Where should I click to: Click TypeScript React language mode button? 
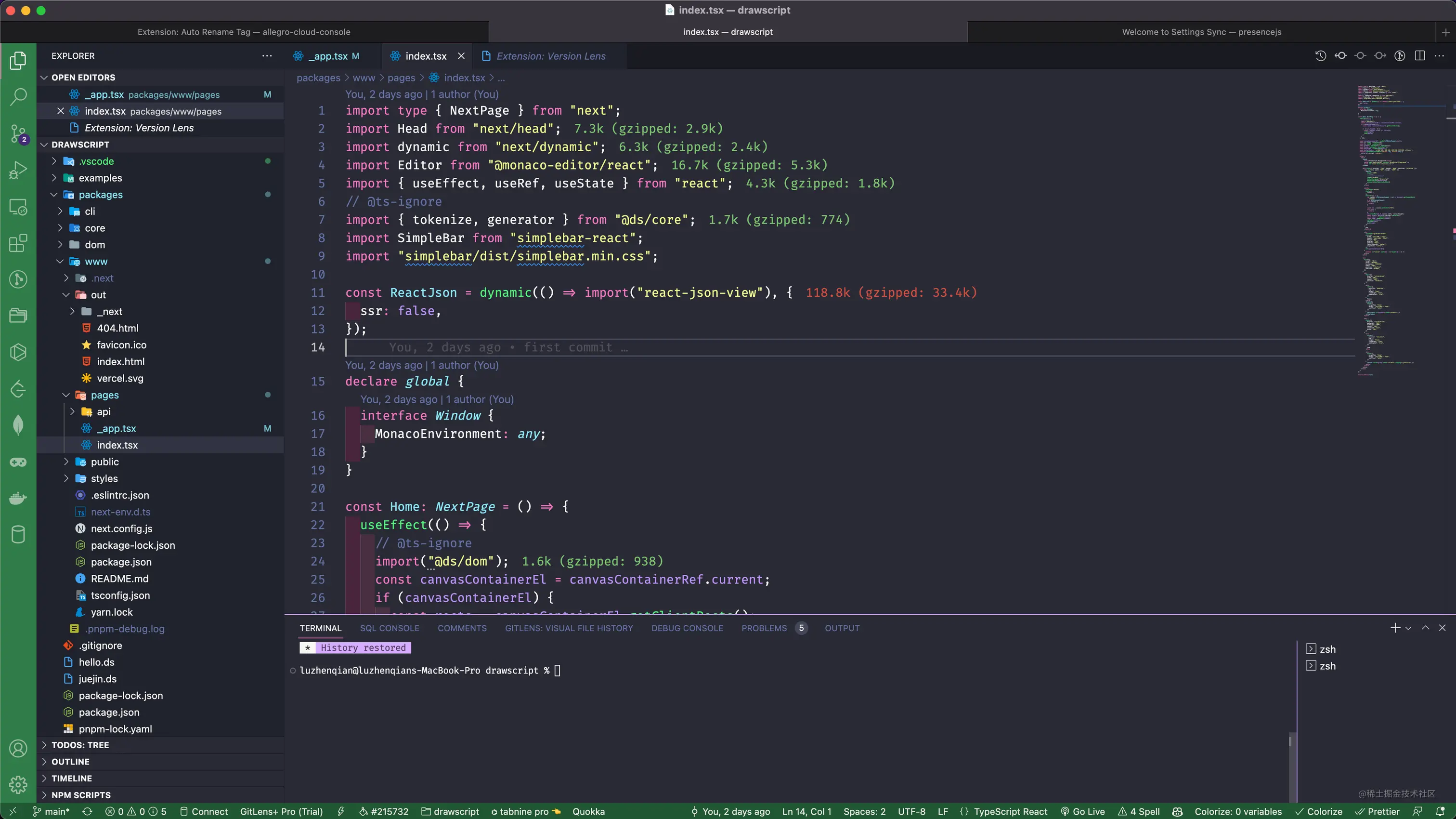[1010, 811]
